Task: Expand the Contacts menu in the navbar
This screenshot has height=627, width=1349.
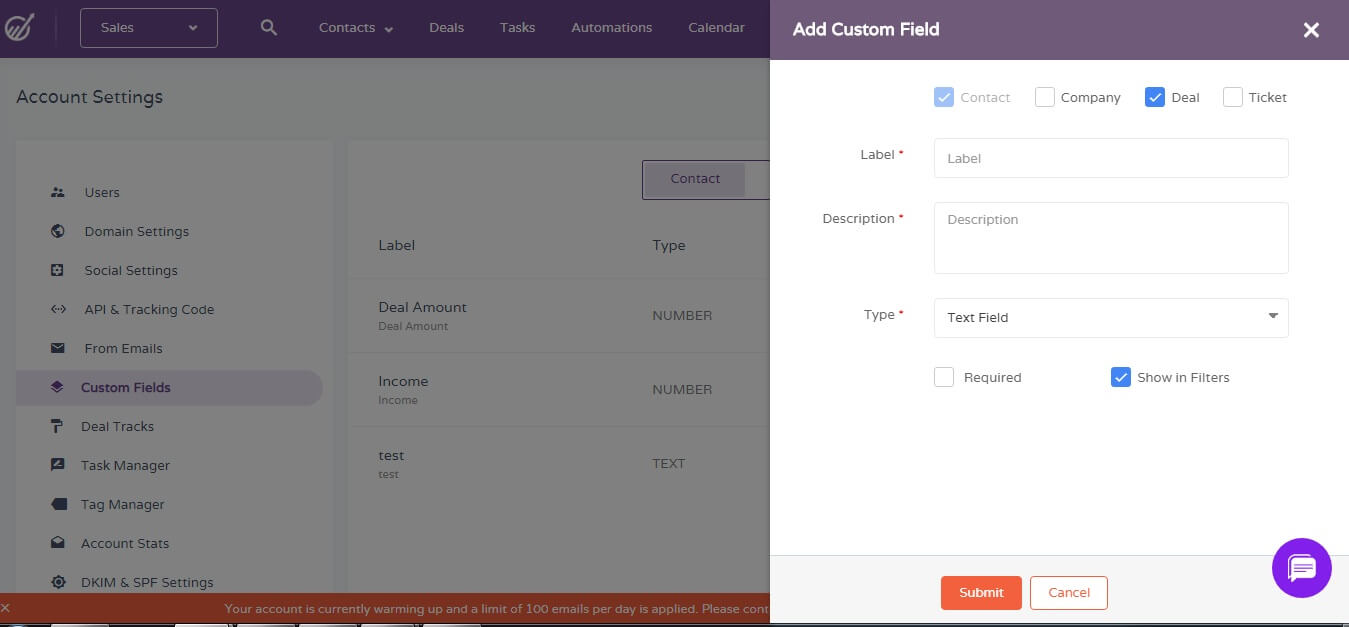Action: pyautogui.click(x=354, y=27)
